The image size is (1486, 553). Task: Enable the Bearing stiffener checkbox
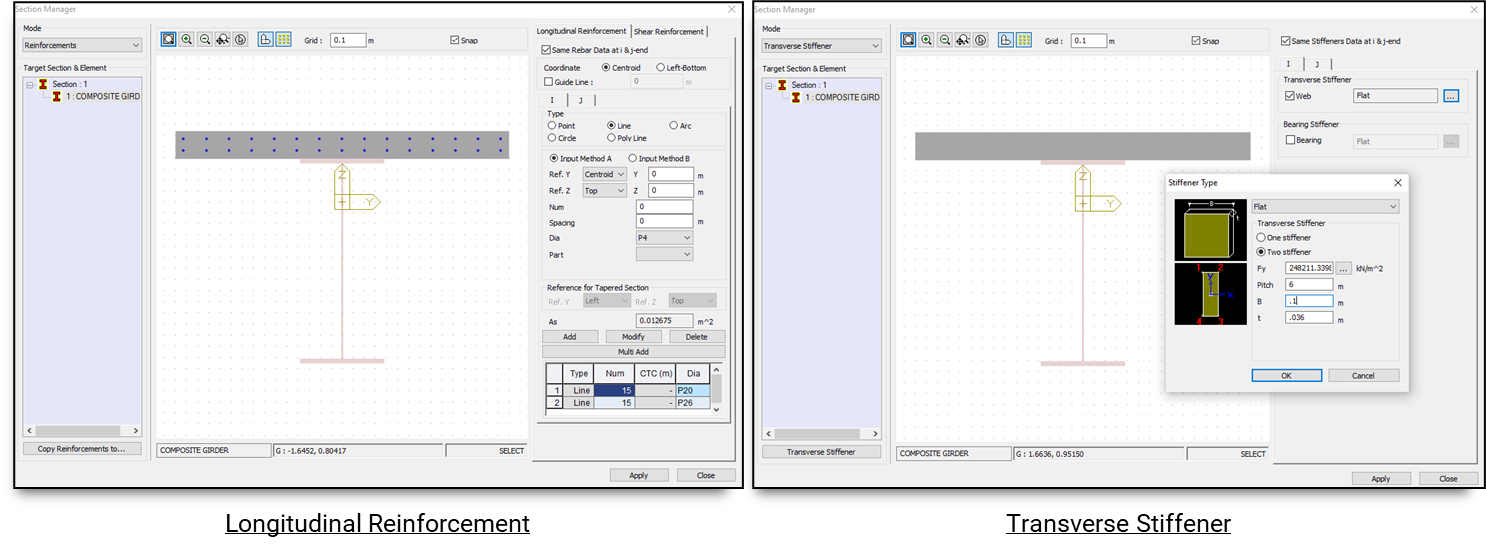(1290, 141)
